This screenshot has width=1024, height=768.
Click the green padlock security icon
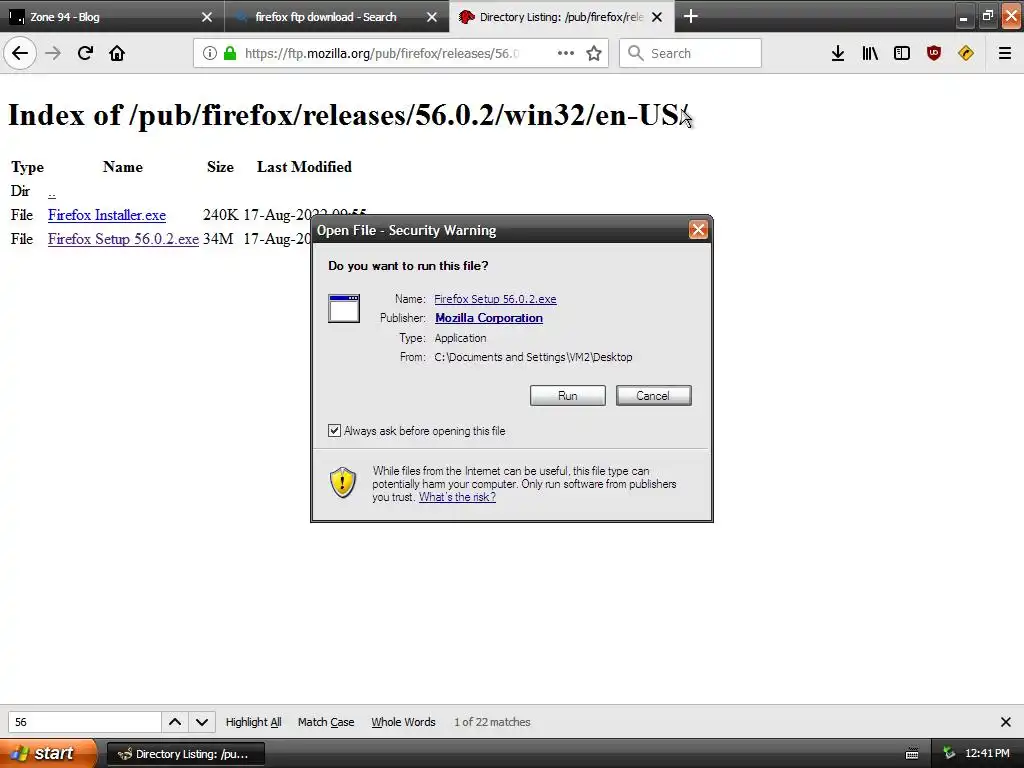230,53
